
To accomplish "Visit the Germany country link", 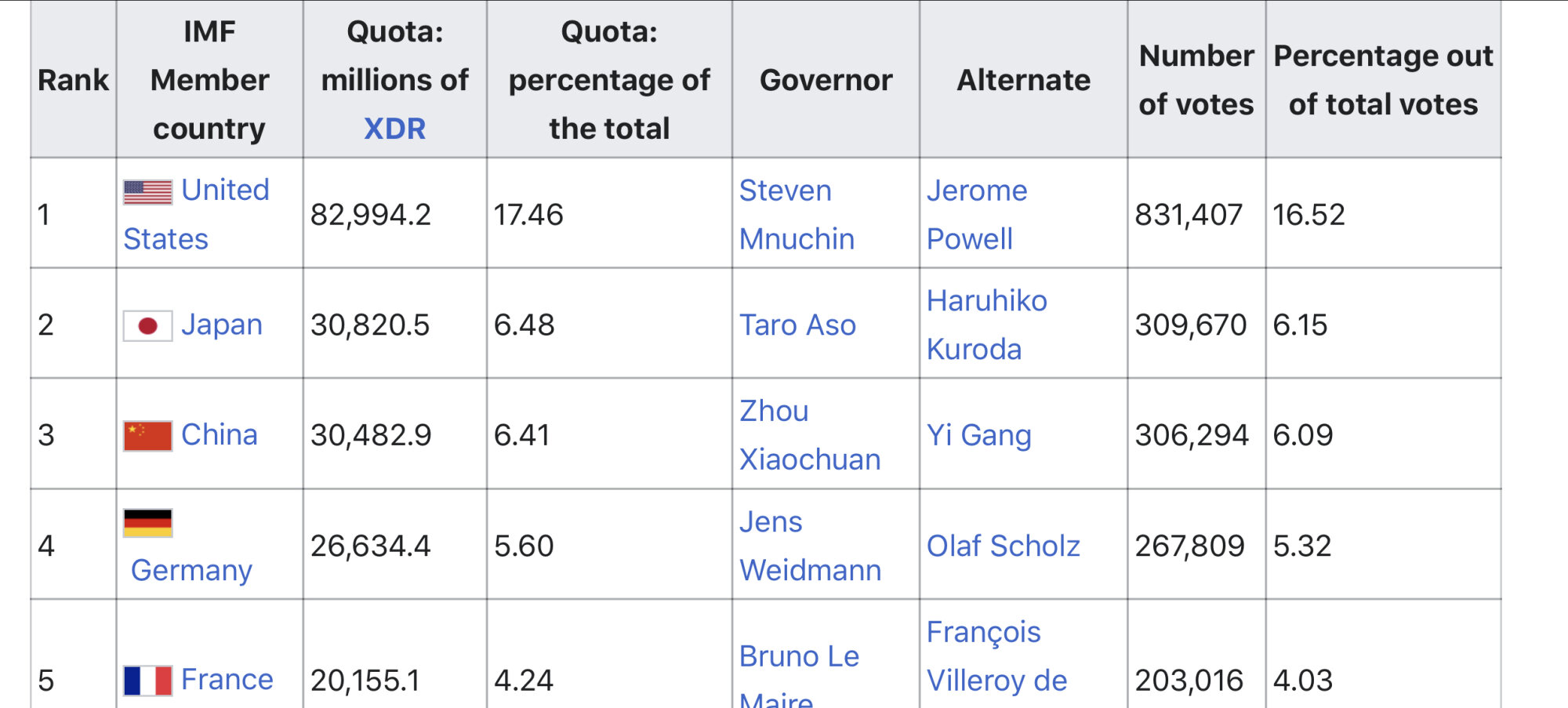I will tap(191, 570).
